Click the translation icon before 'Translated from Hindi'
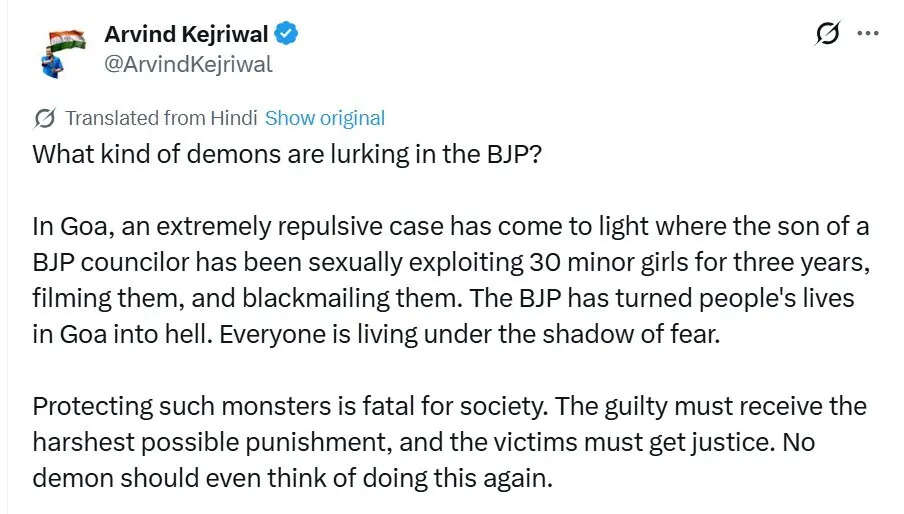Viewport: 904px width, 514px height. coord(45,118)
